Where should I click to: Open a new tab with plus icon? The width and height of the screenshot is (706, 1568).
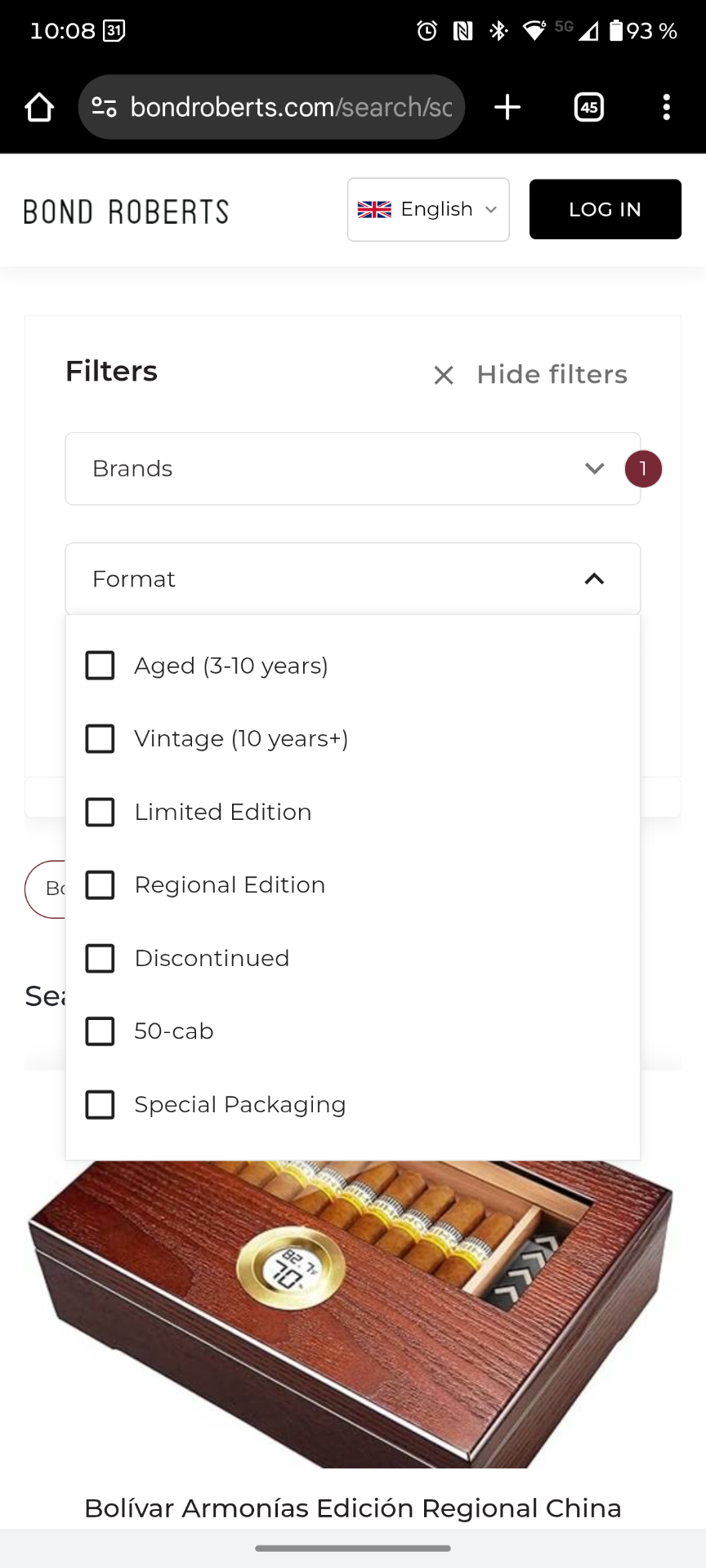click(x=507, y=107)
